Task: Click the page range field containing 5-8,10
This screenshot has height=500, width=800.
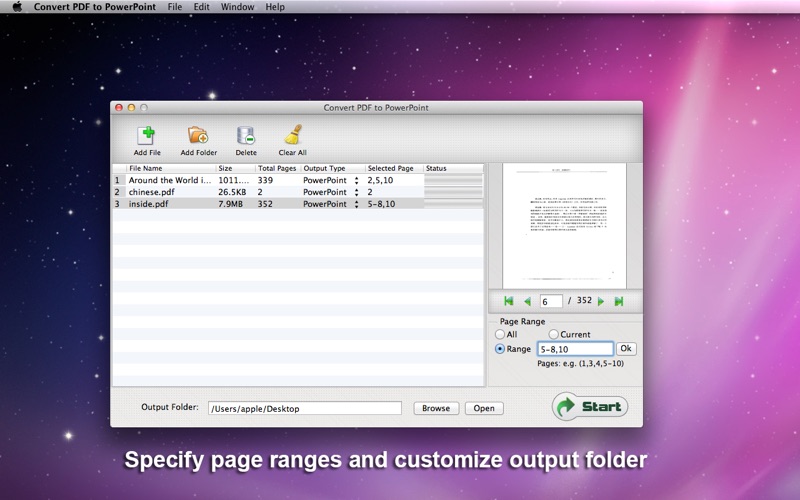Action: [575, 349]
